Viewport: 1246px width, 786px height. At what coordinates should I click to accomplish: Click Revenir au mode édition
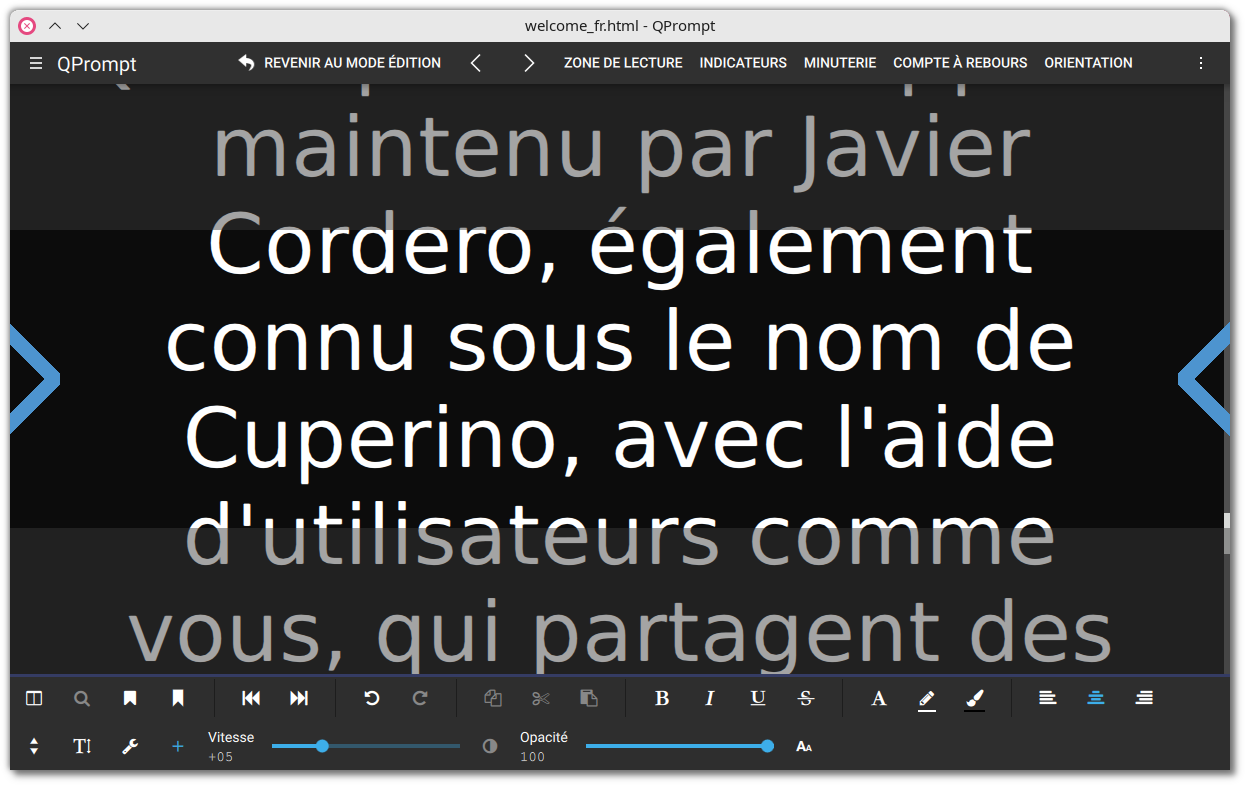coord(339,63)
